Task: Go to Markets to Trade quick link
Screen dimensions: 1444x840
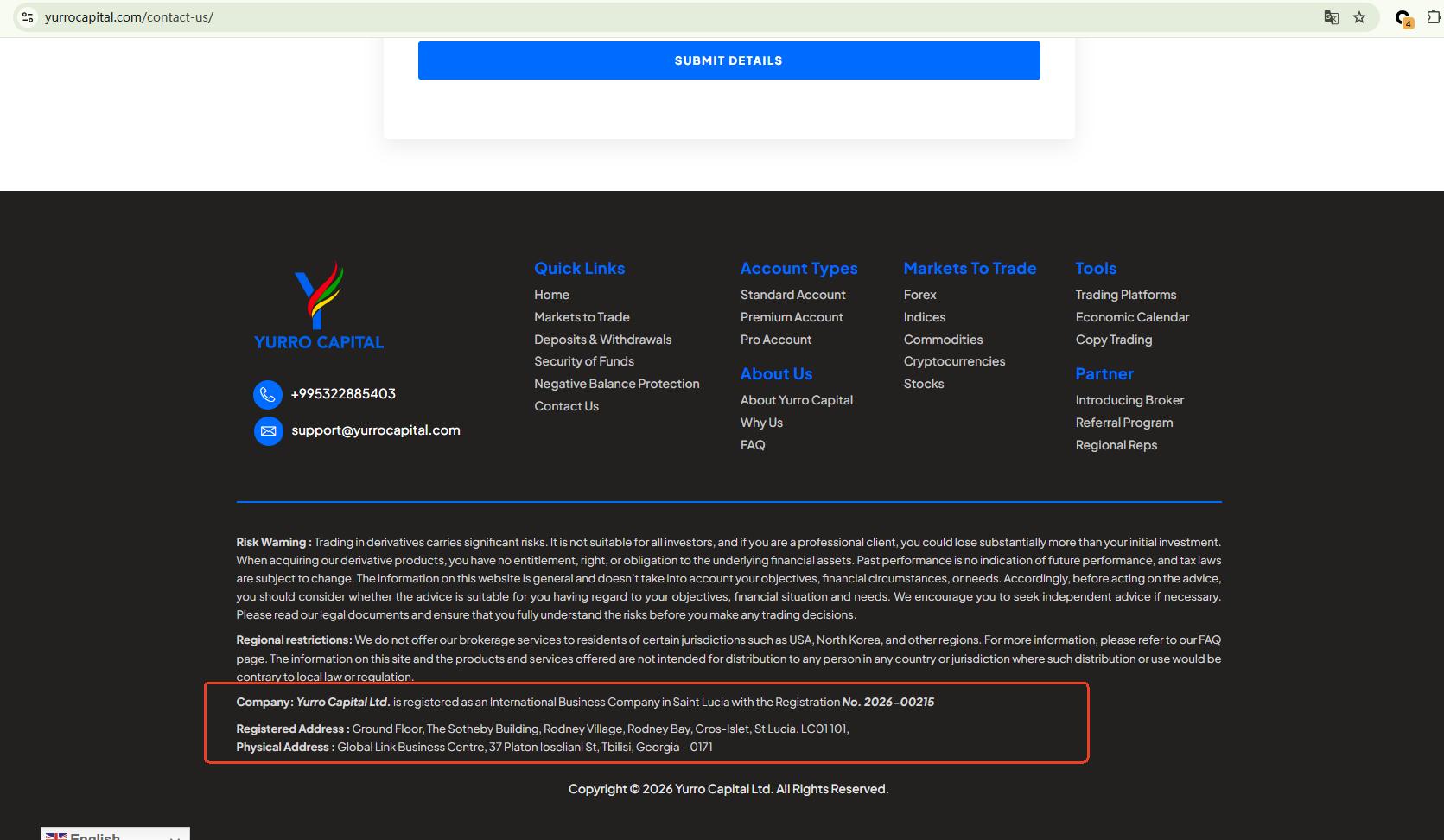Action: click(x=582, y=317)
